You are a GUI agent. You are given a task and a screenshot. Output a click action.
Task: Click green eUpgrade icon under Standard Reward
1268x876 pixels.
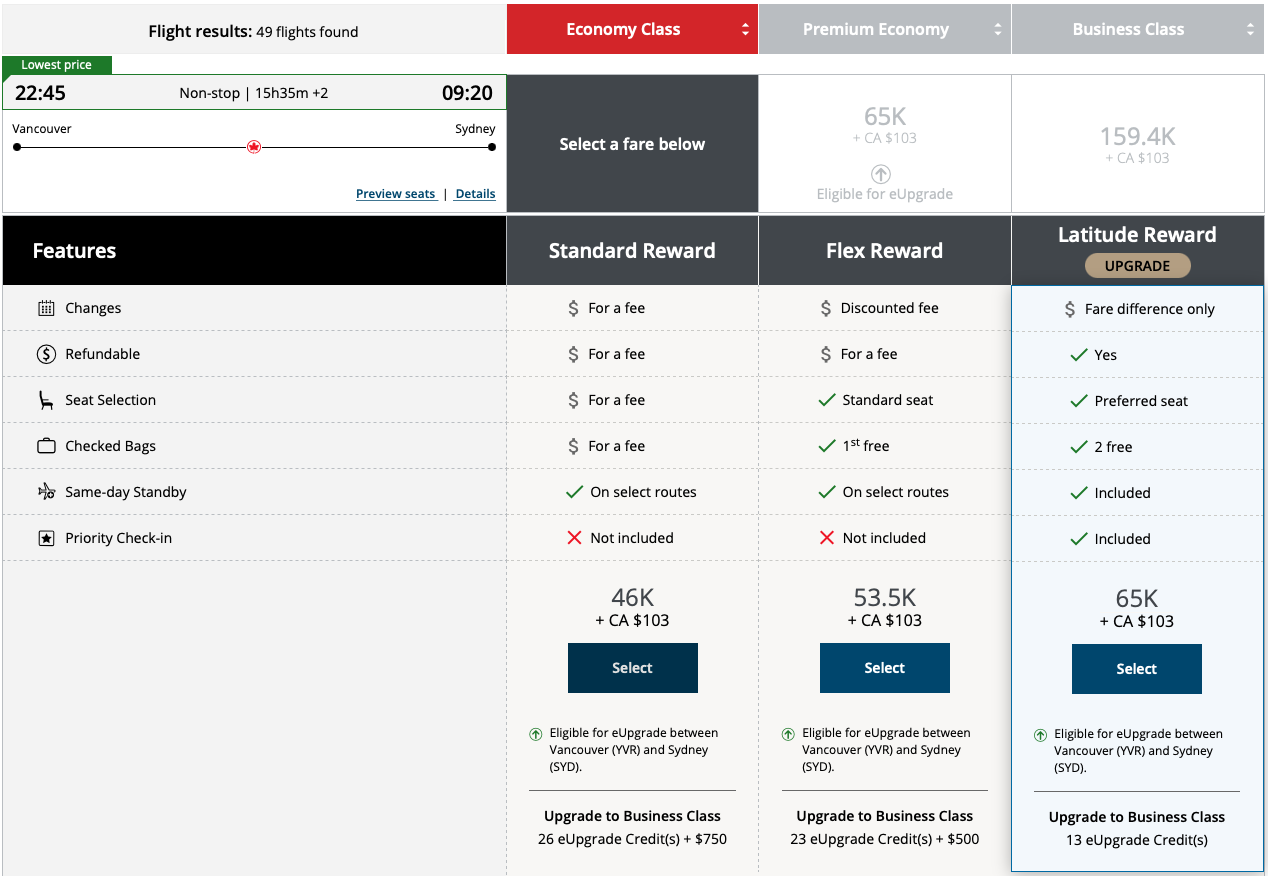[x=536, y=734]
